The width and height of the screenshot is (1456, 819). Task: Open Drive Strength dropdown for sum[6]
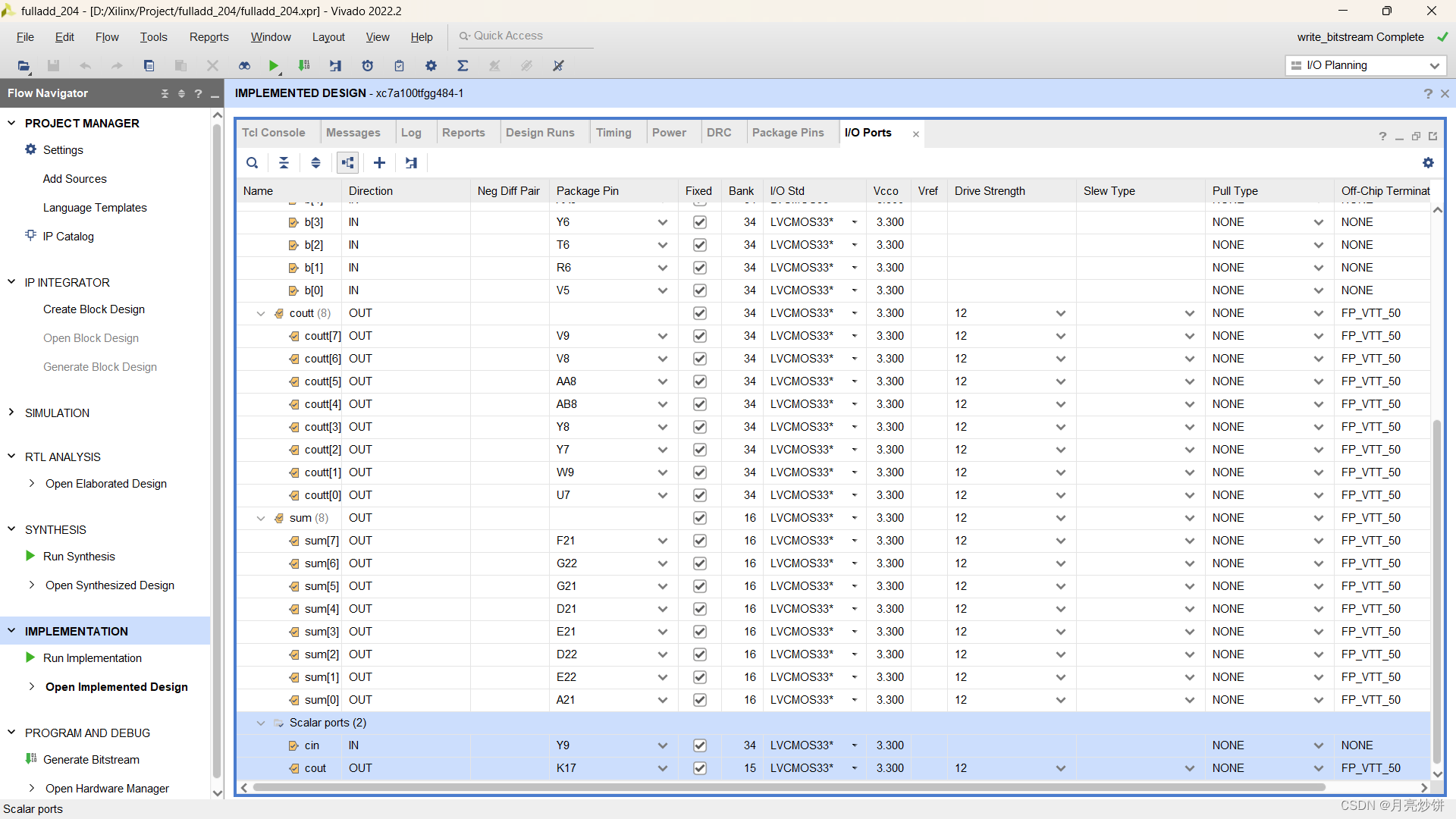point(1061,563)
